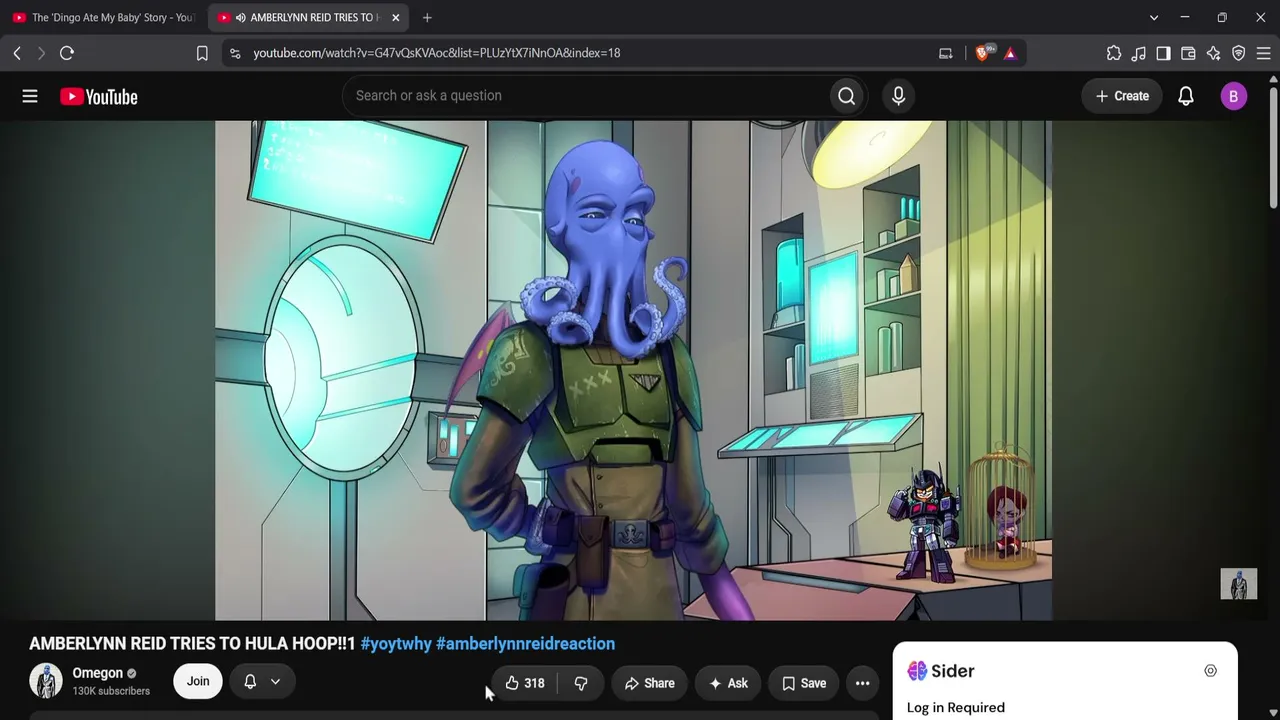Open YouTube notifications bell
This screenshot has height=720, width=1280.
pos(1186,96)
